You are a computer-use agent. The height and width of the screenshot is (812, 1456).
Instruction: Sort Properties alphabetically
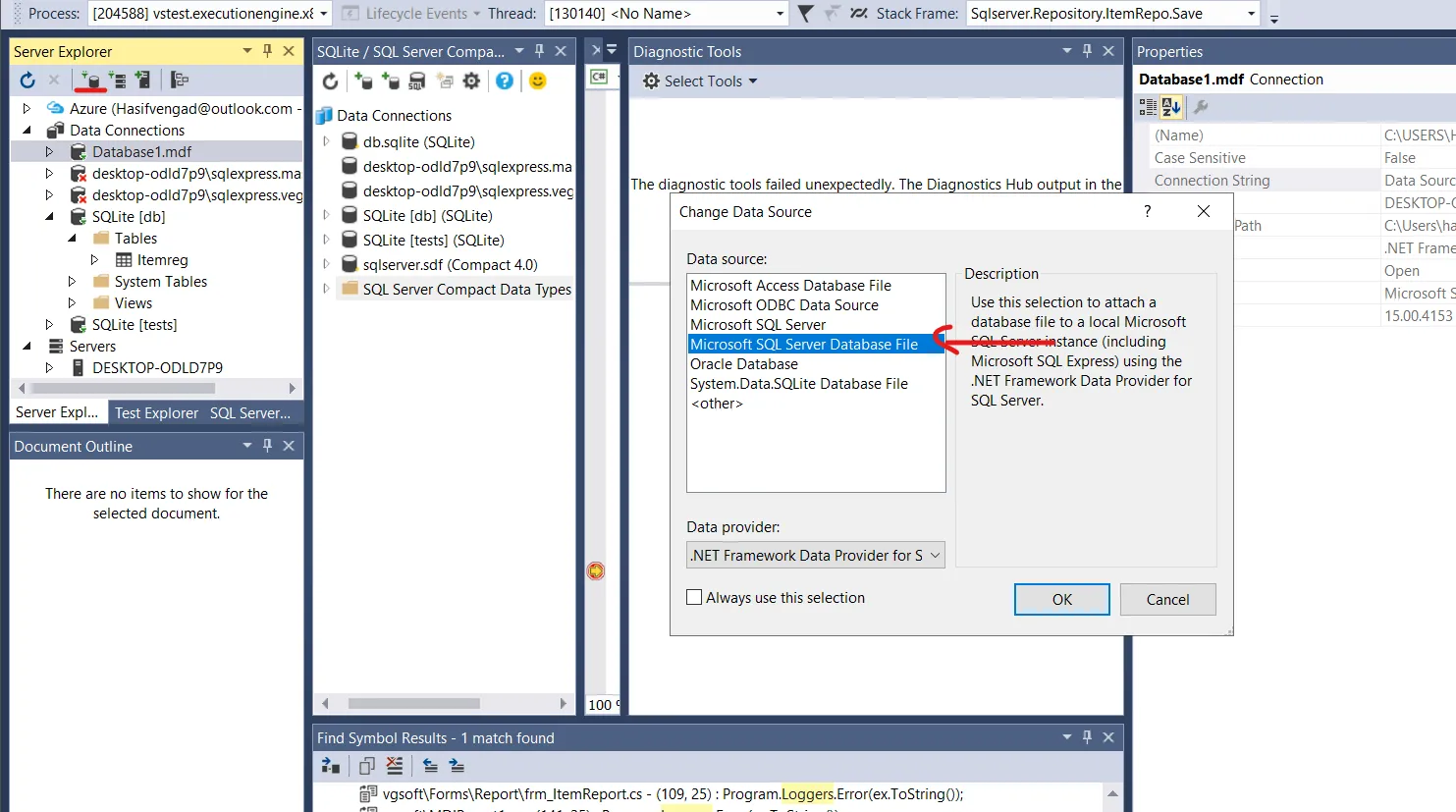1171,107
